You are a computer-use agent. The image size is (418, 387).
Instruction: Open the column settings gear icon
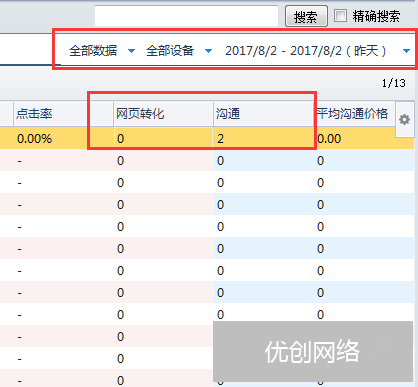[x=404, y=119]
